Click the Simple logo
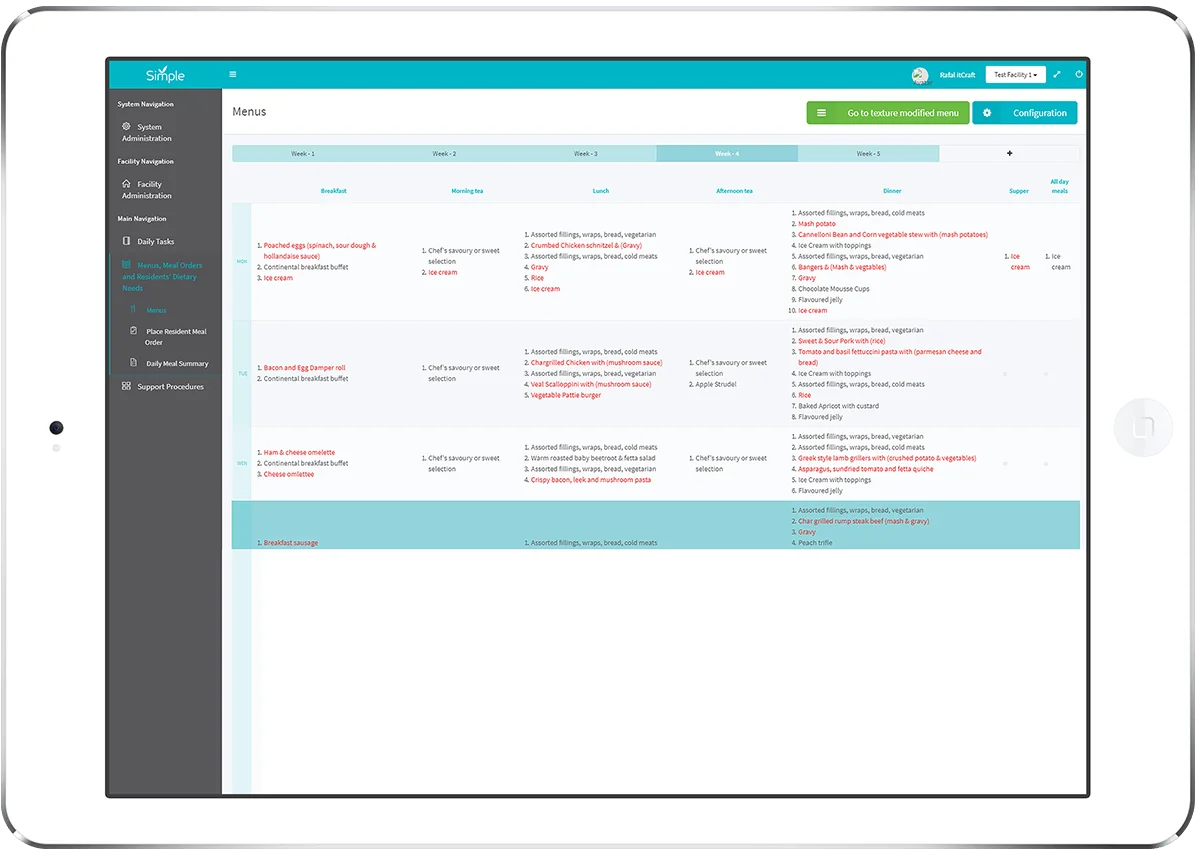 165,75
